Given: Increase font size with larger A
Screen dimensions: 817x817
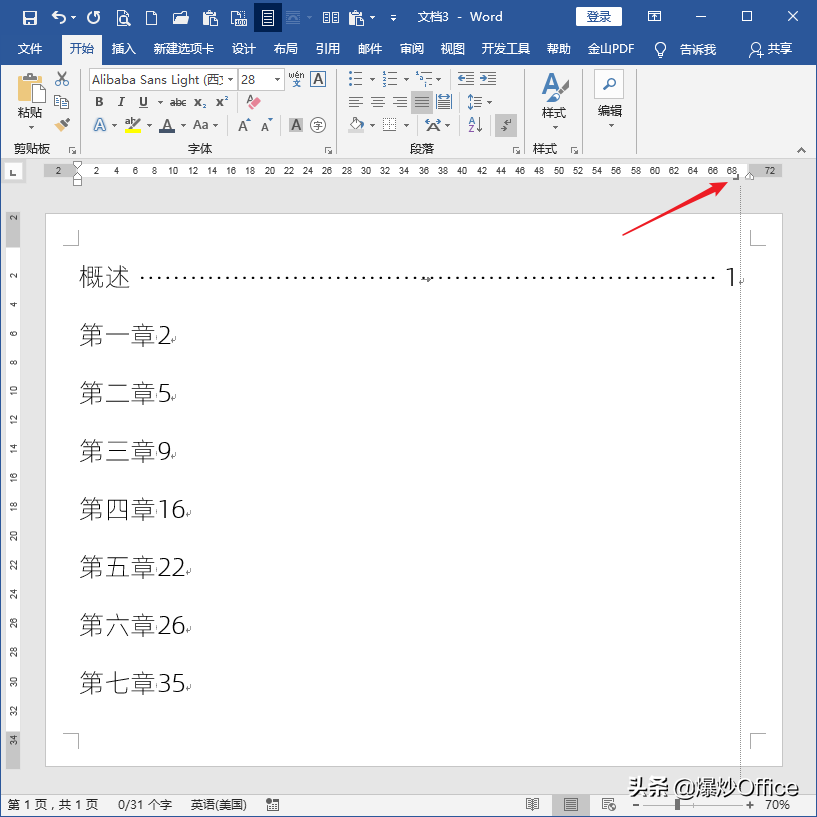Looking at the screenshot, I should pyautogui.click(x=244, y=125).
